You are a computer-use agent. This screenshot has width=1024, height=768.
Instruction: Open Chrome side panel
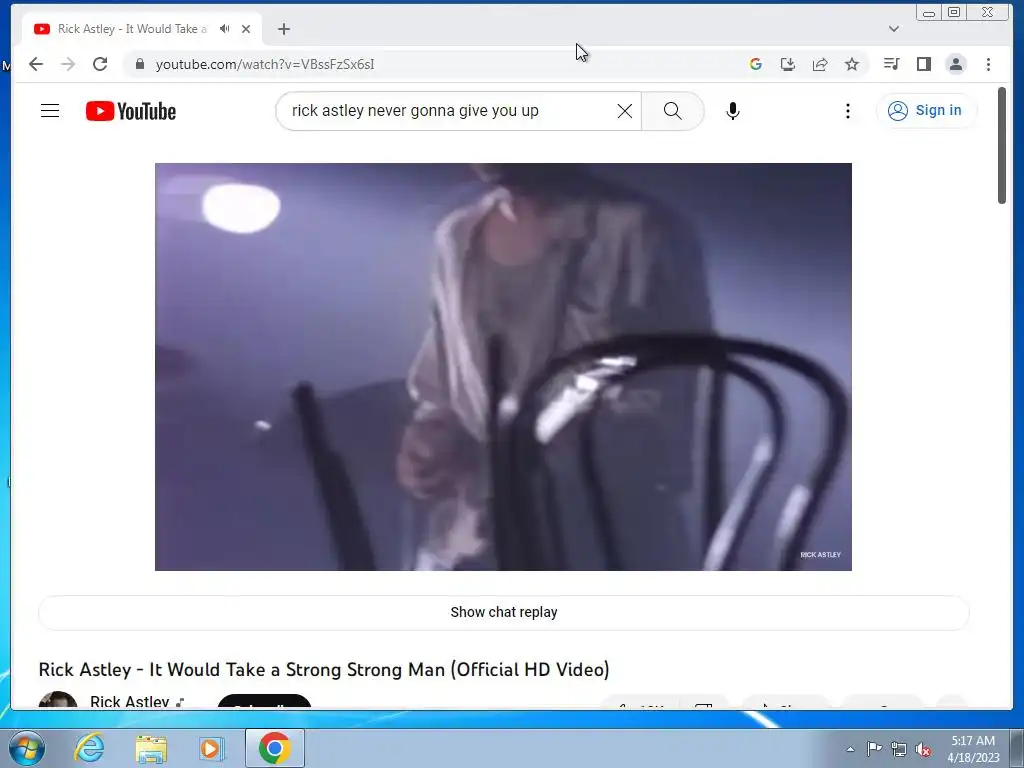(923, 64)
